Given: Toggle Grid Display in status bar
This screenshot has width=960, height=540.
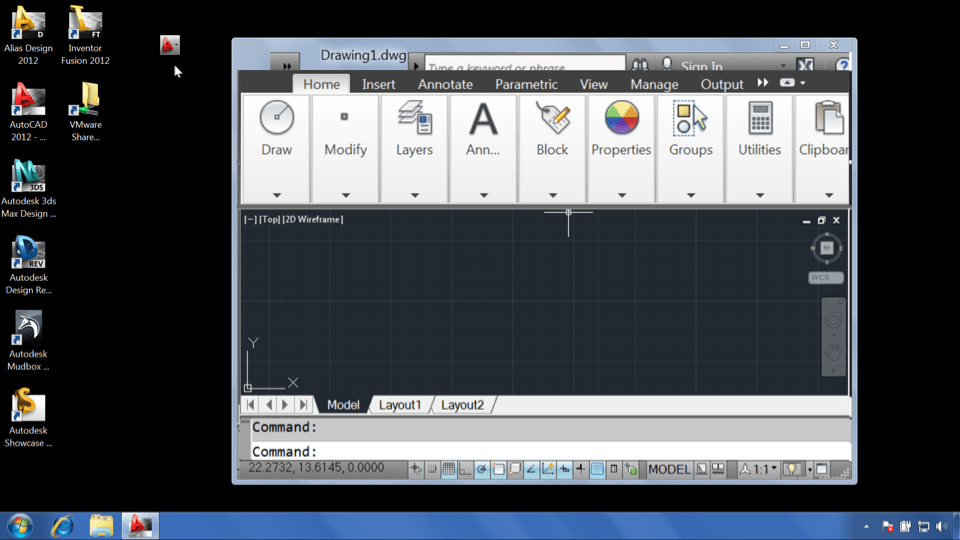Looking at the screenshot, I should 449,470.
